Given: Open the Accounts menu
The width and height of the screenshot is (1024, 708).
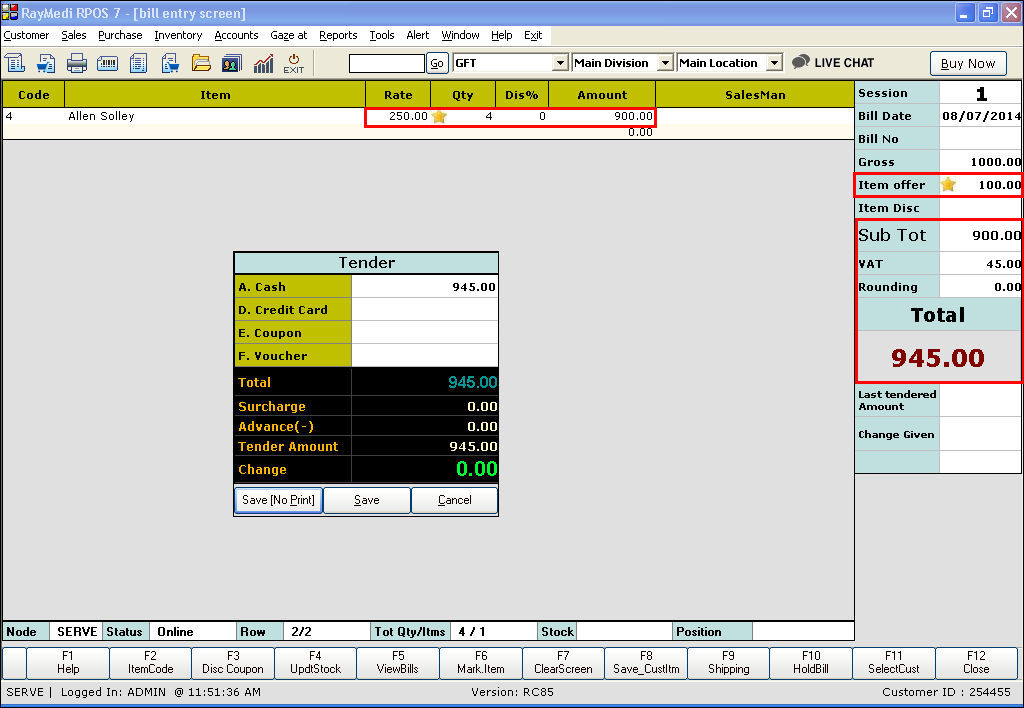Looking at the screenshot, I should [x=236, y=35].
